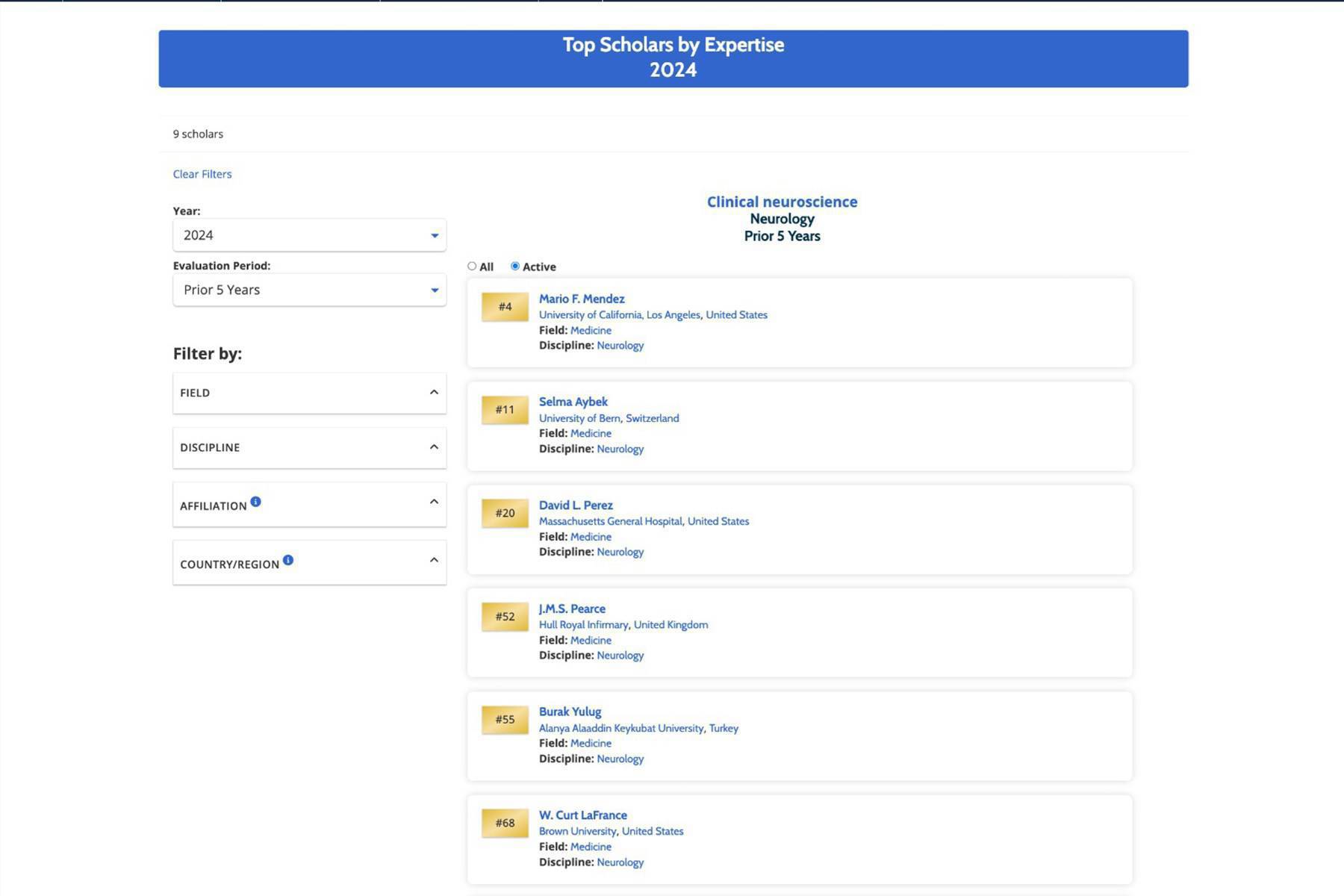Click Brown University link
Viewport: 1344px width, 896px height.
[578, 831]
